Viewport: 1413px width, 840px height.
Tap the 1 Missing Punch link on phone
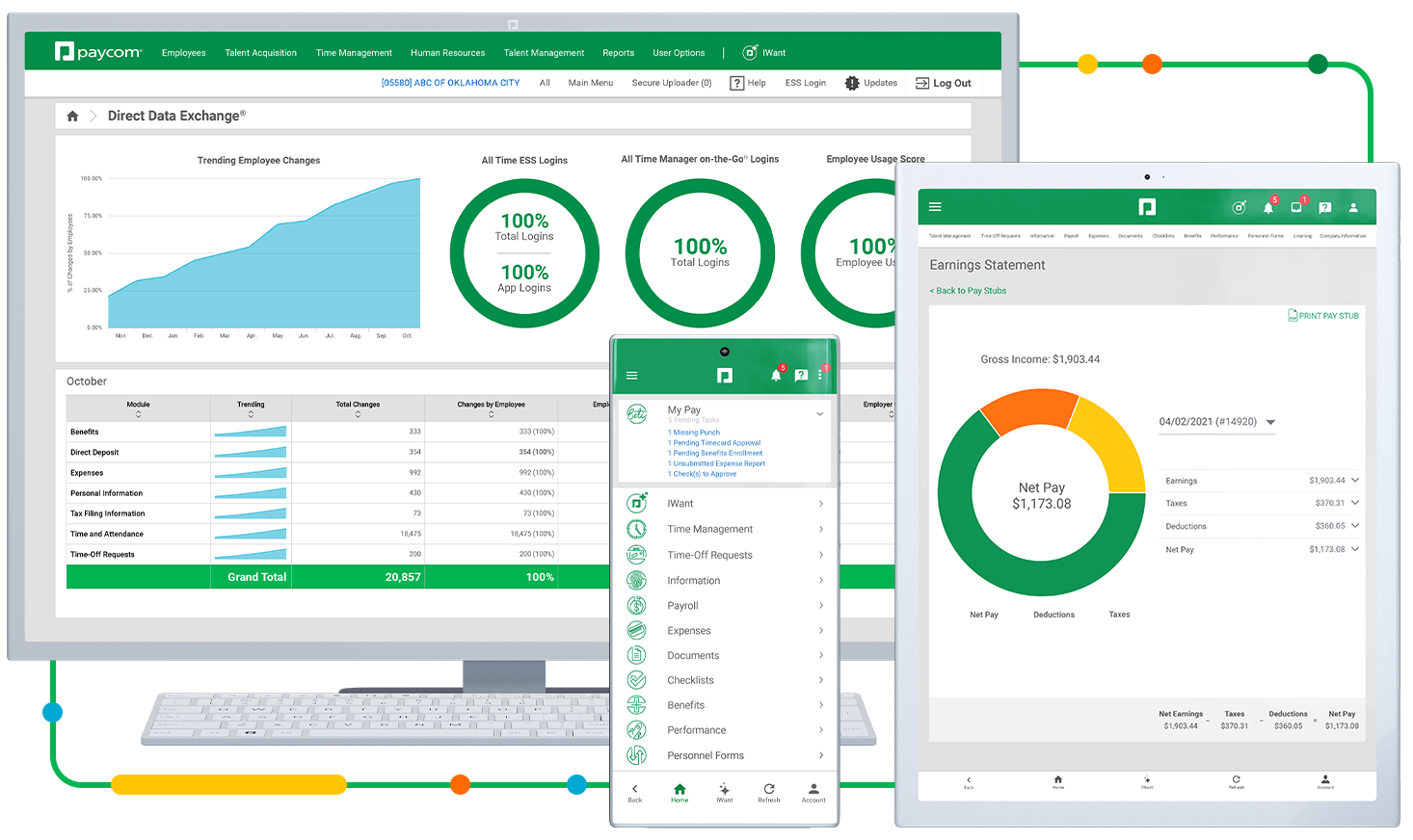coord(694,433)
